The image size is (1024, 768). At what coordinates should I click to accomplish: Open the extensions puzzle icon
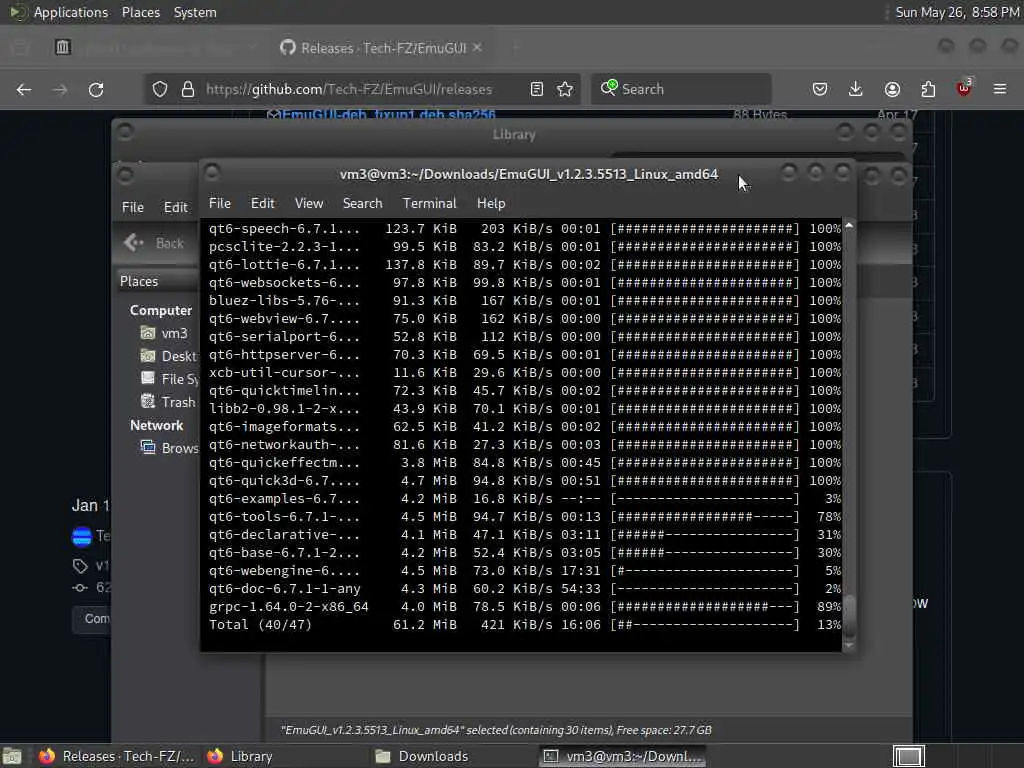point(928,89)
